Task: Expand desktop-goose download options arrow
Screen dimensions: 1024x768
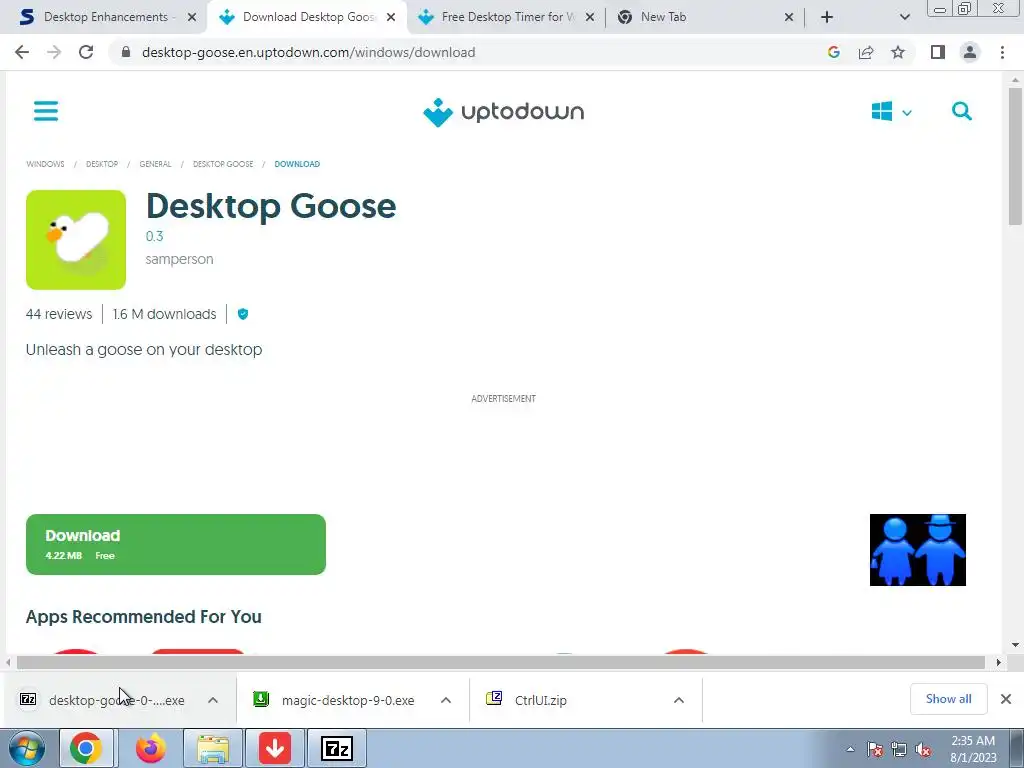Action: (x=213, y=700)
